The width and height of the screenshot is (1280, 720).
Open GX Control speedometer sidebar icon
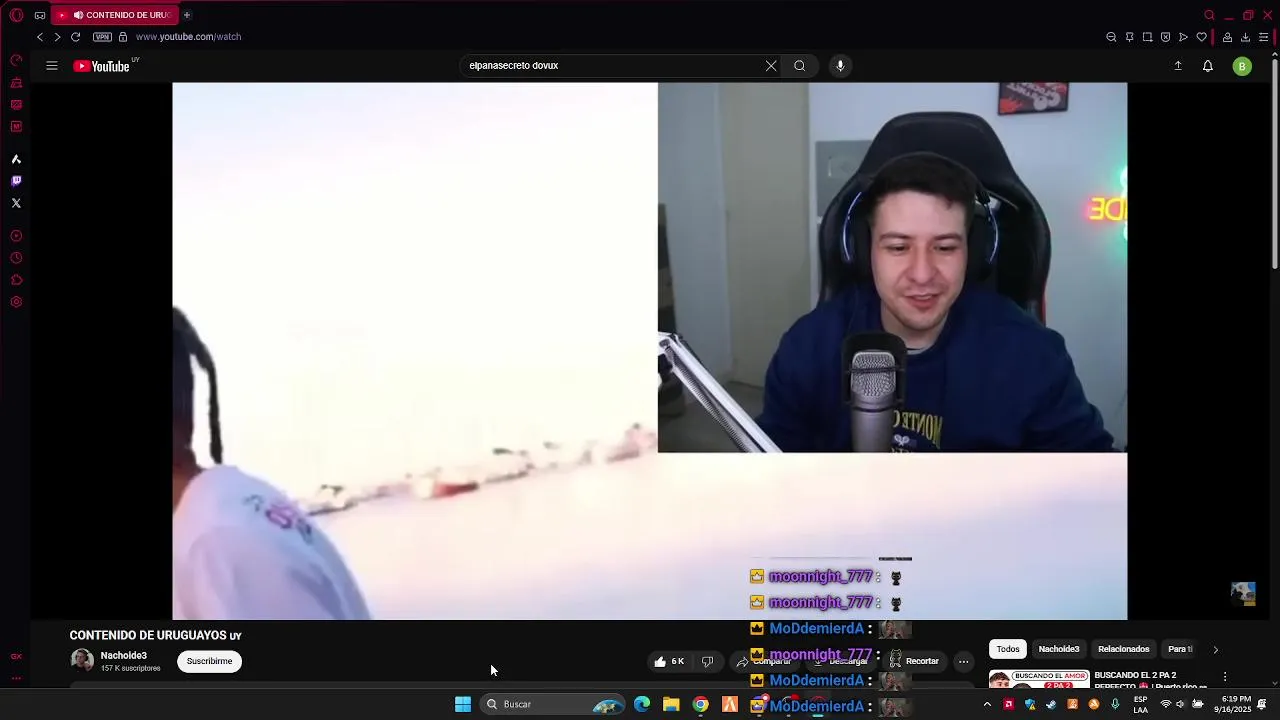(x=16, y=60)
